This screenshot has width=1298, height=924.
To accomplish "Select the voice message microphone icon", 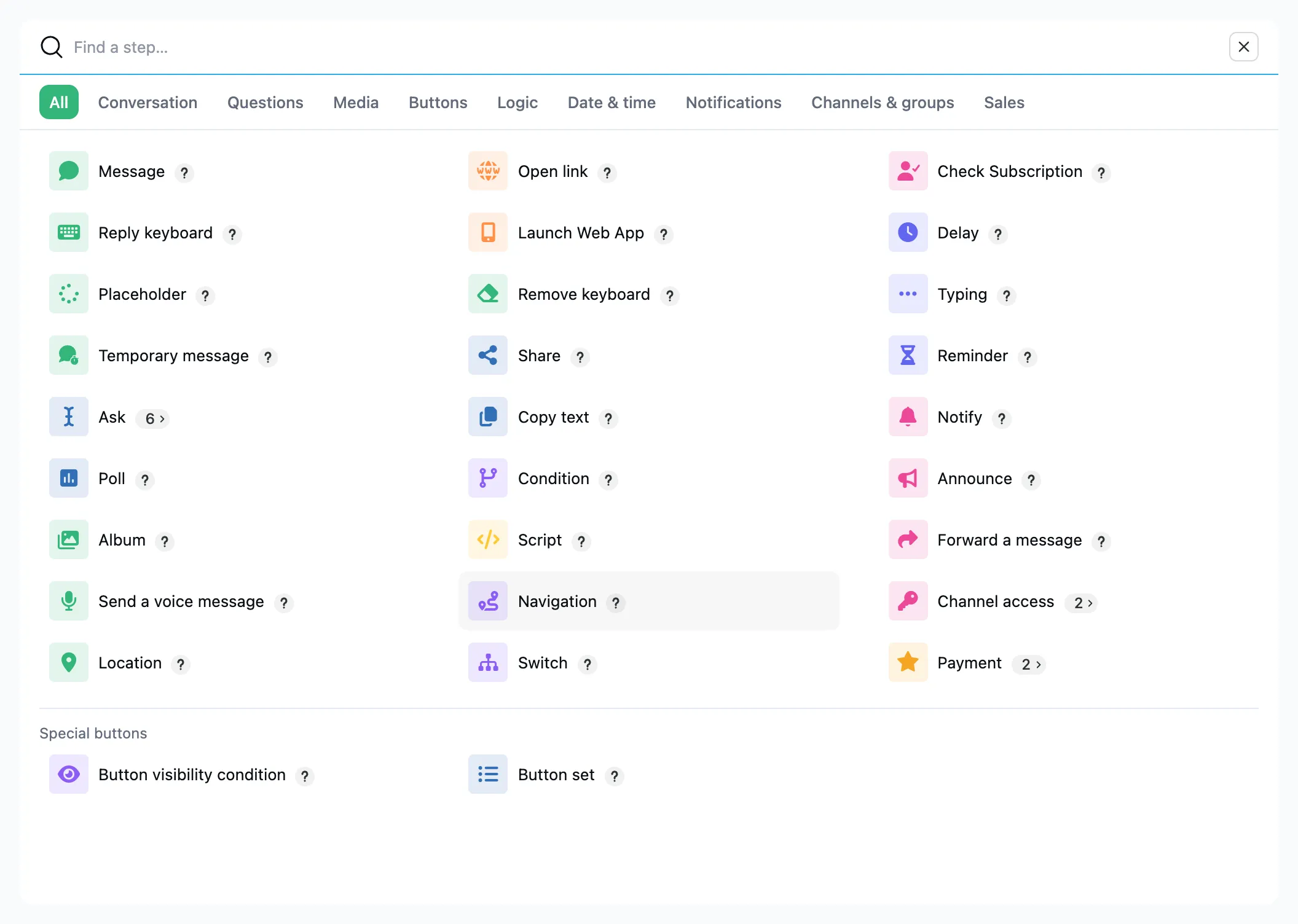I will click(x=69, y=601).
